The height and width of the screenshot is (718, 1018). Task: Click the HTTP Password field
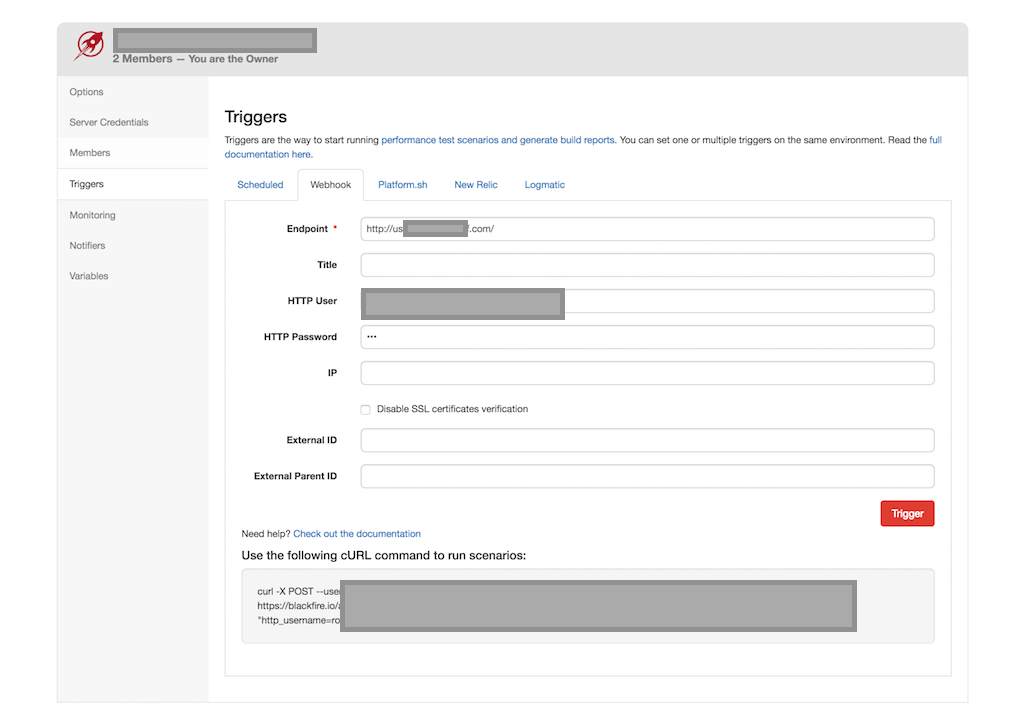(647, 337)
